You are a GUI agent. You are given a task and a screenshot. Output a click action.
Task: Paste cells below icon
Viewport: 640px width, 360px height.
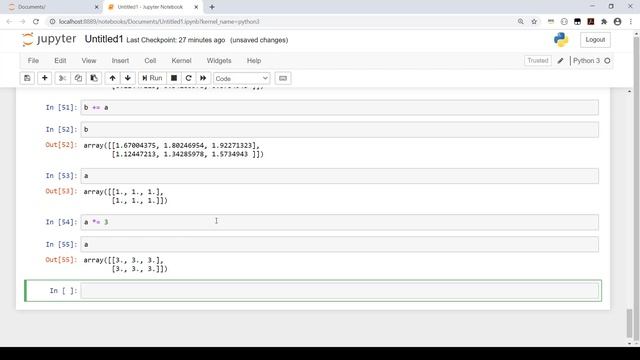click(x=94, y=78)
